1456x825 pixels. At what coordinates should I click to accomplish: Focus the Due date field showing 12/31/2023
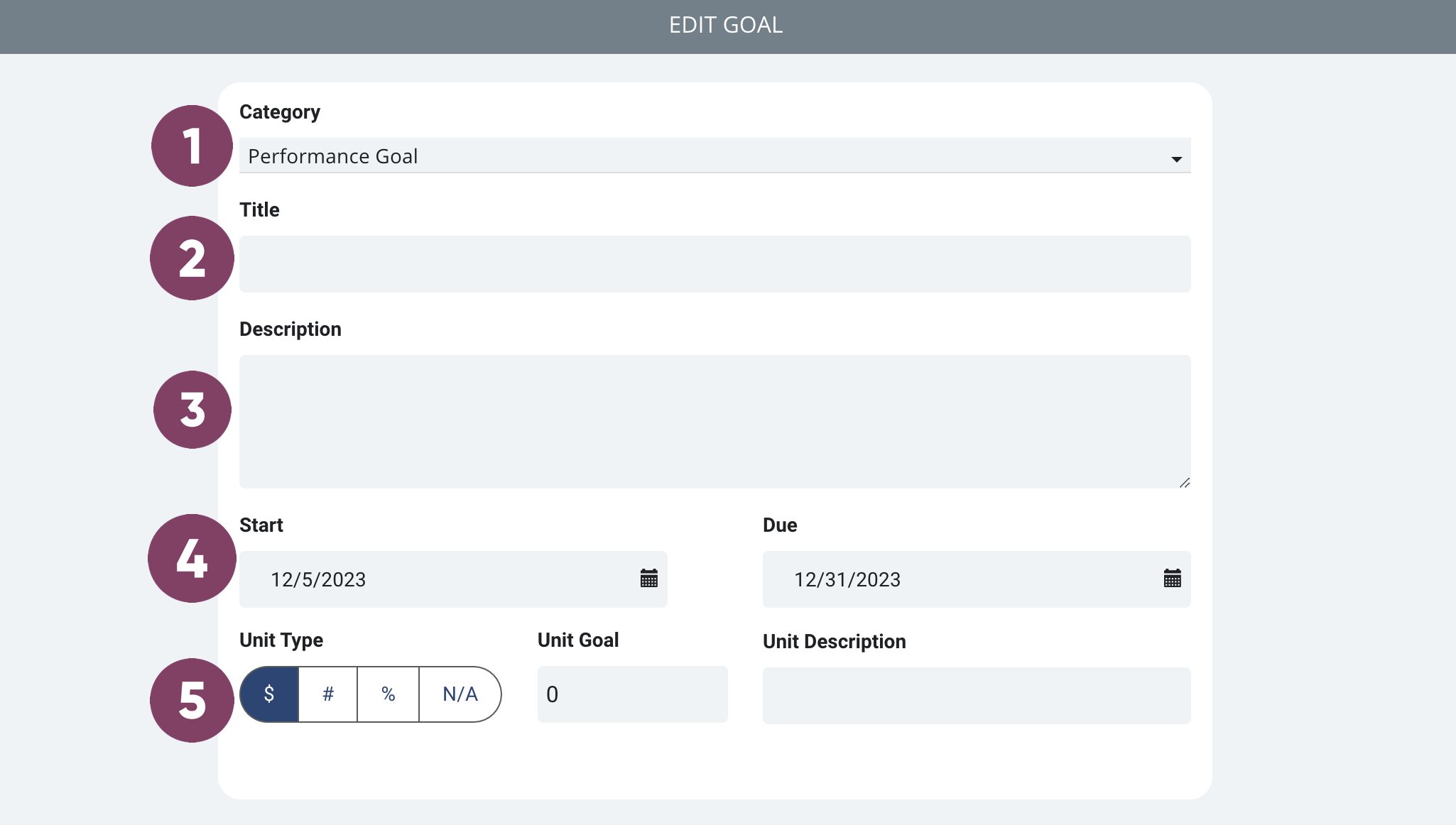pos(977,579)
